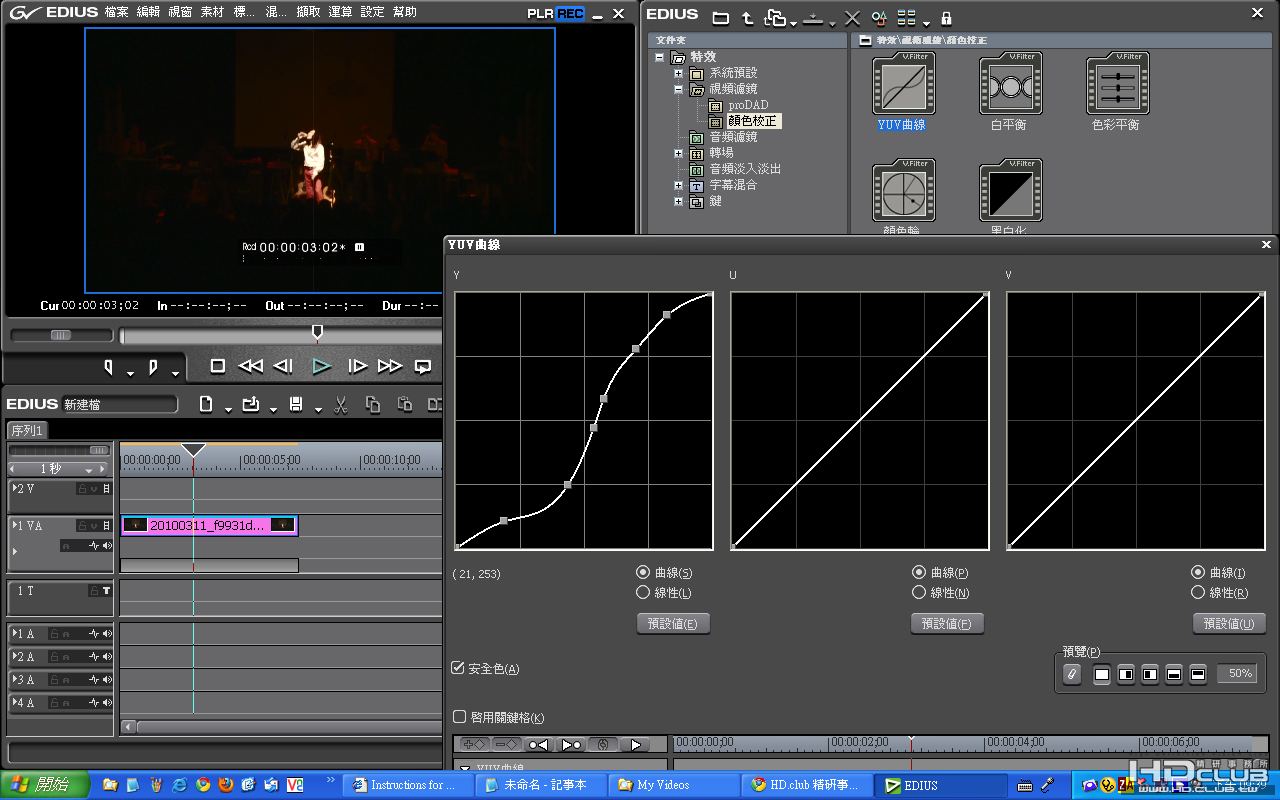Expand the 轉場 transitions folder

(x=679, y=153)
